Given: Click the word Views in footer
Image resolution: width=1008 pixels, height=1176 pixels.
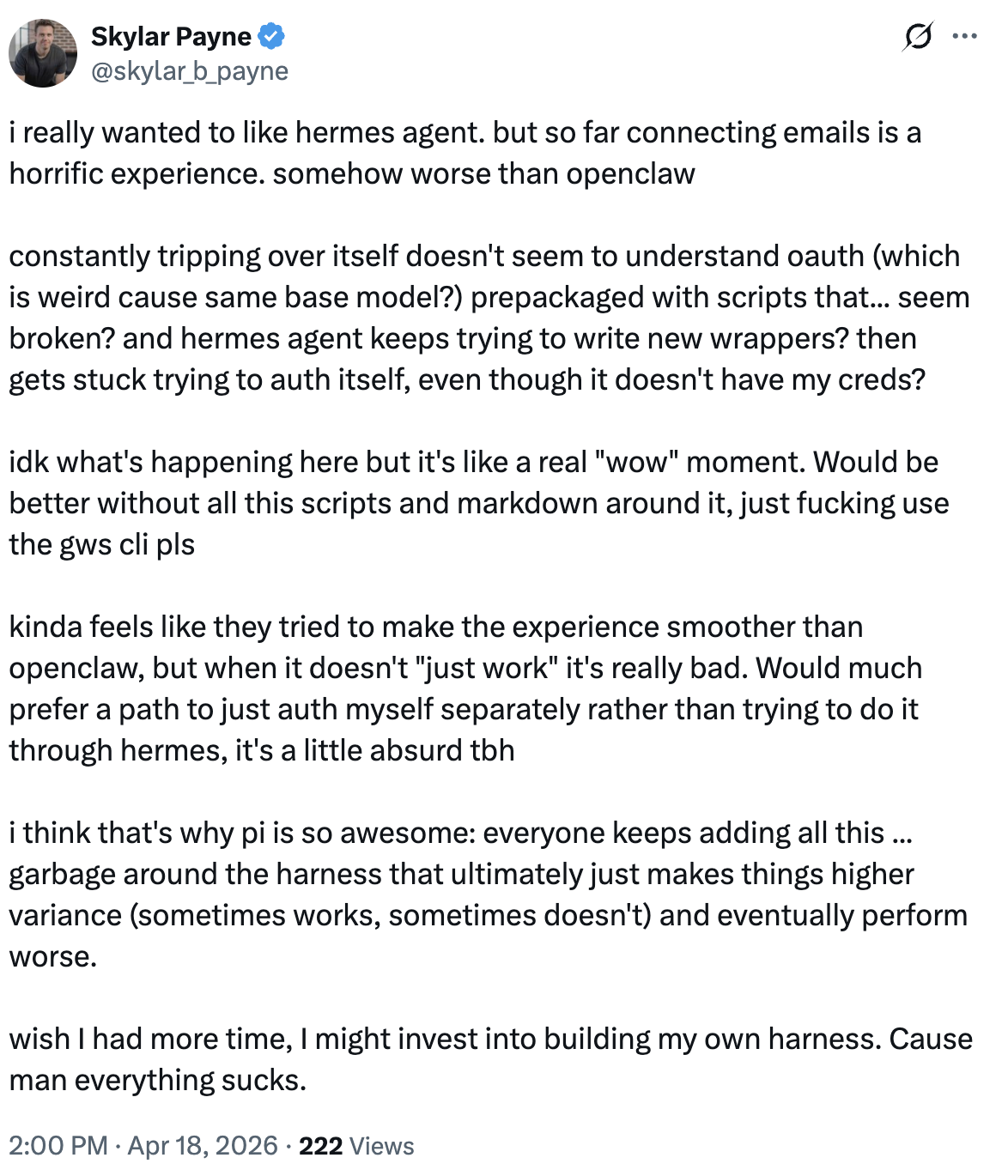Looking at the screenshot, I should point(382,1146).
